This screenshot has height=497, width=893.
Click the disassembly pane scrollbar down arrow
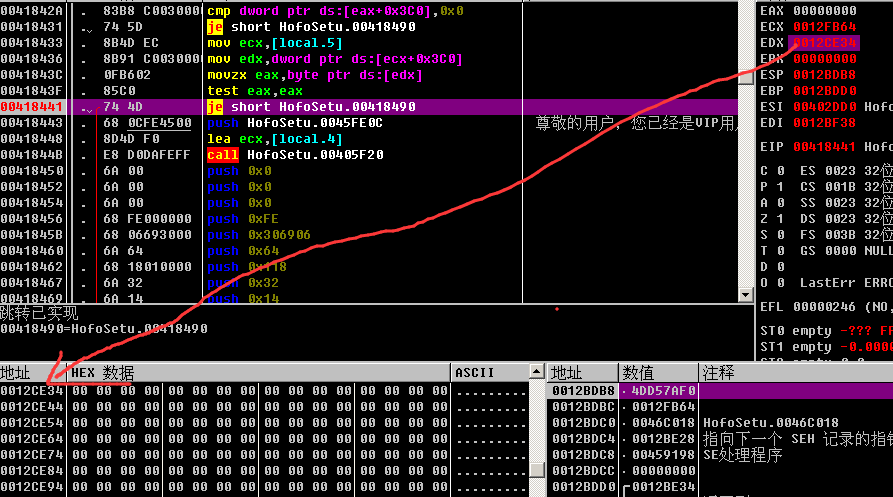point(745,298)
